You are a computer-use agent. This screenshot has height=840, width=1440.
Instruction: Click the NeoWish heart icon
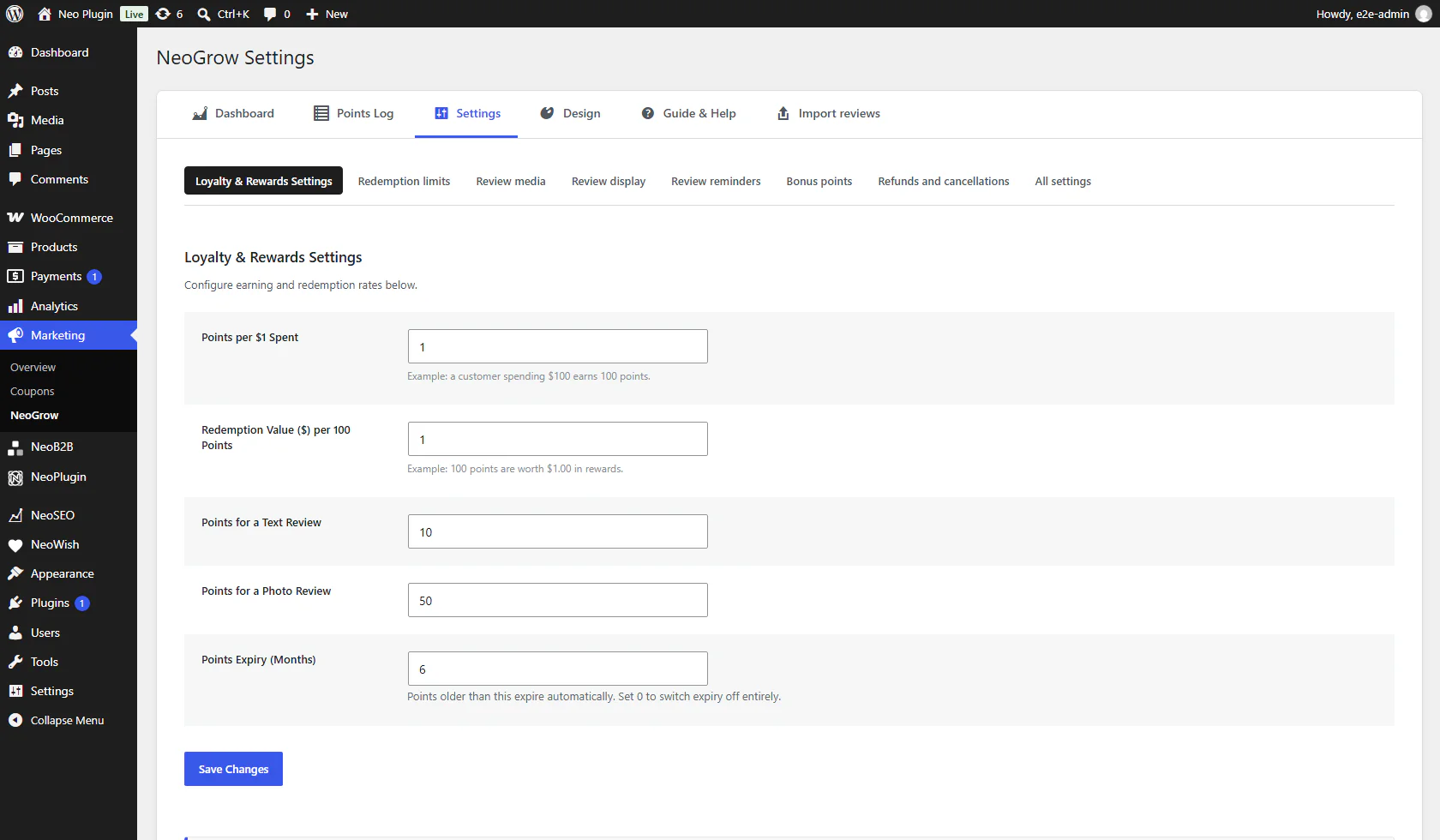[x=15, y=545]
